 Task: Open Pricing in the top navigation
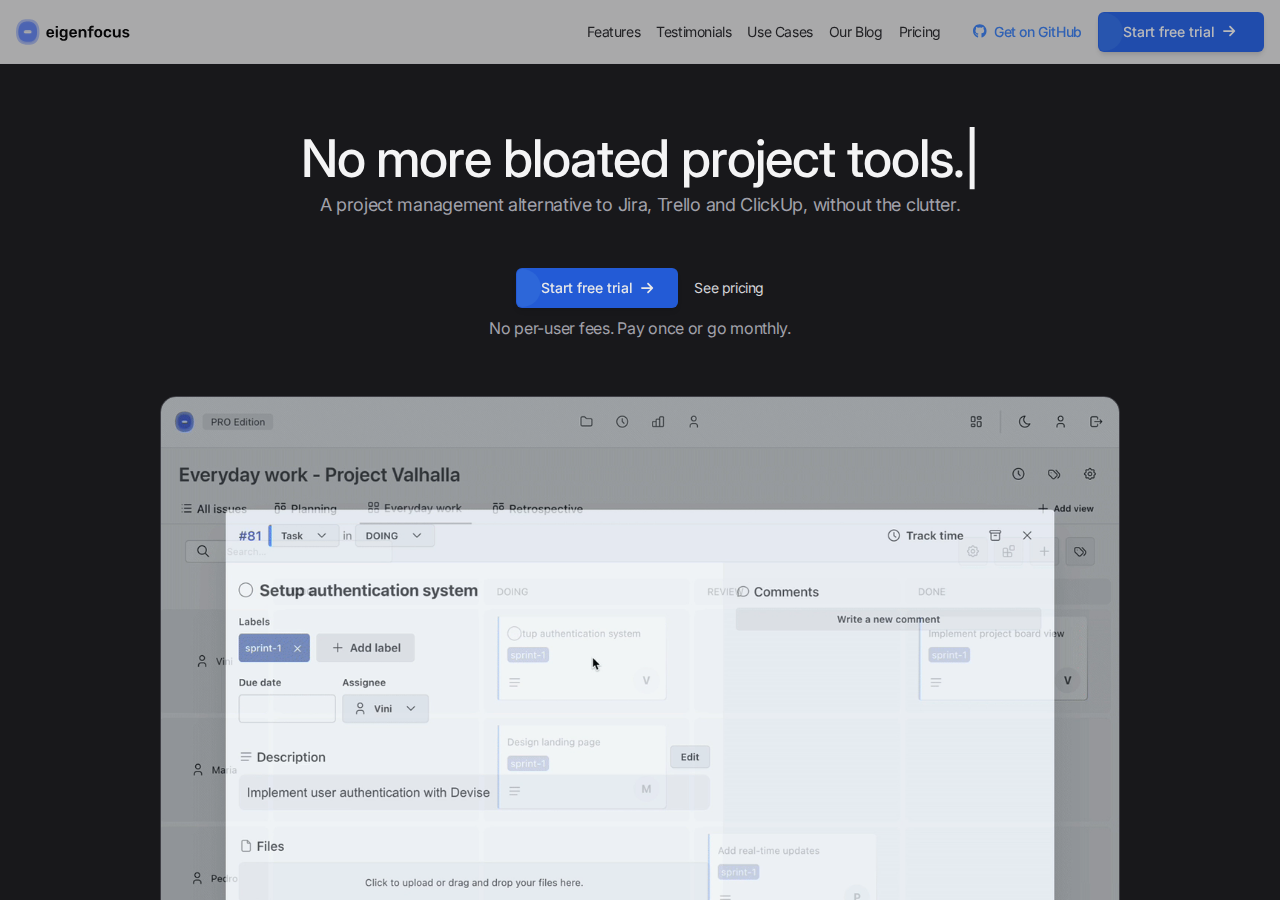pos(920,32)
